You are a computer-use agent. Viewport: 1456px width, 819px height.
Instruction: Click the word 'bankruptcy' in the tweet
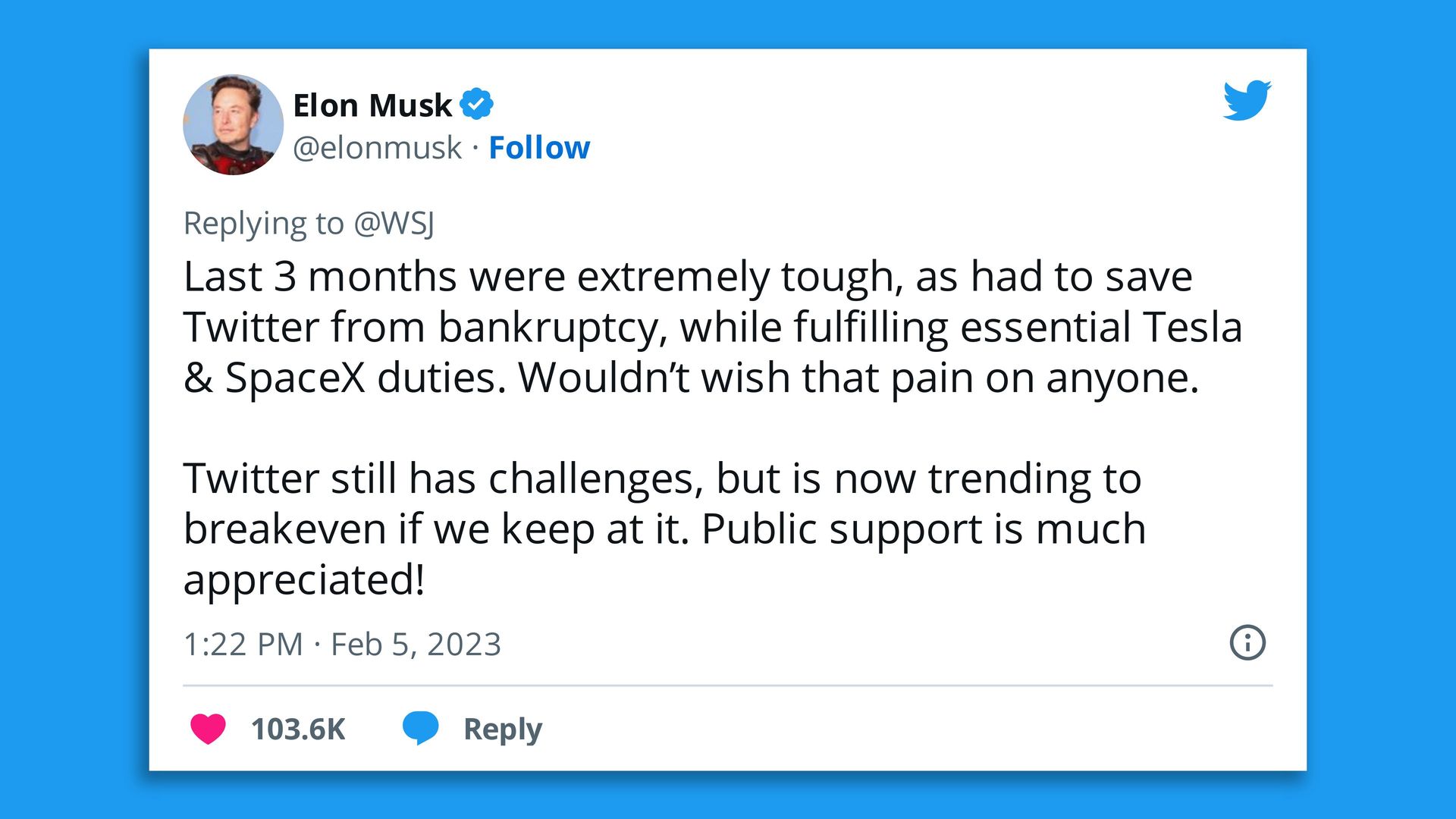tap(551, 328)
